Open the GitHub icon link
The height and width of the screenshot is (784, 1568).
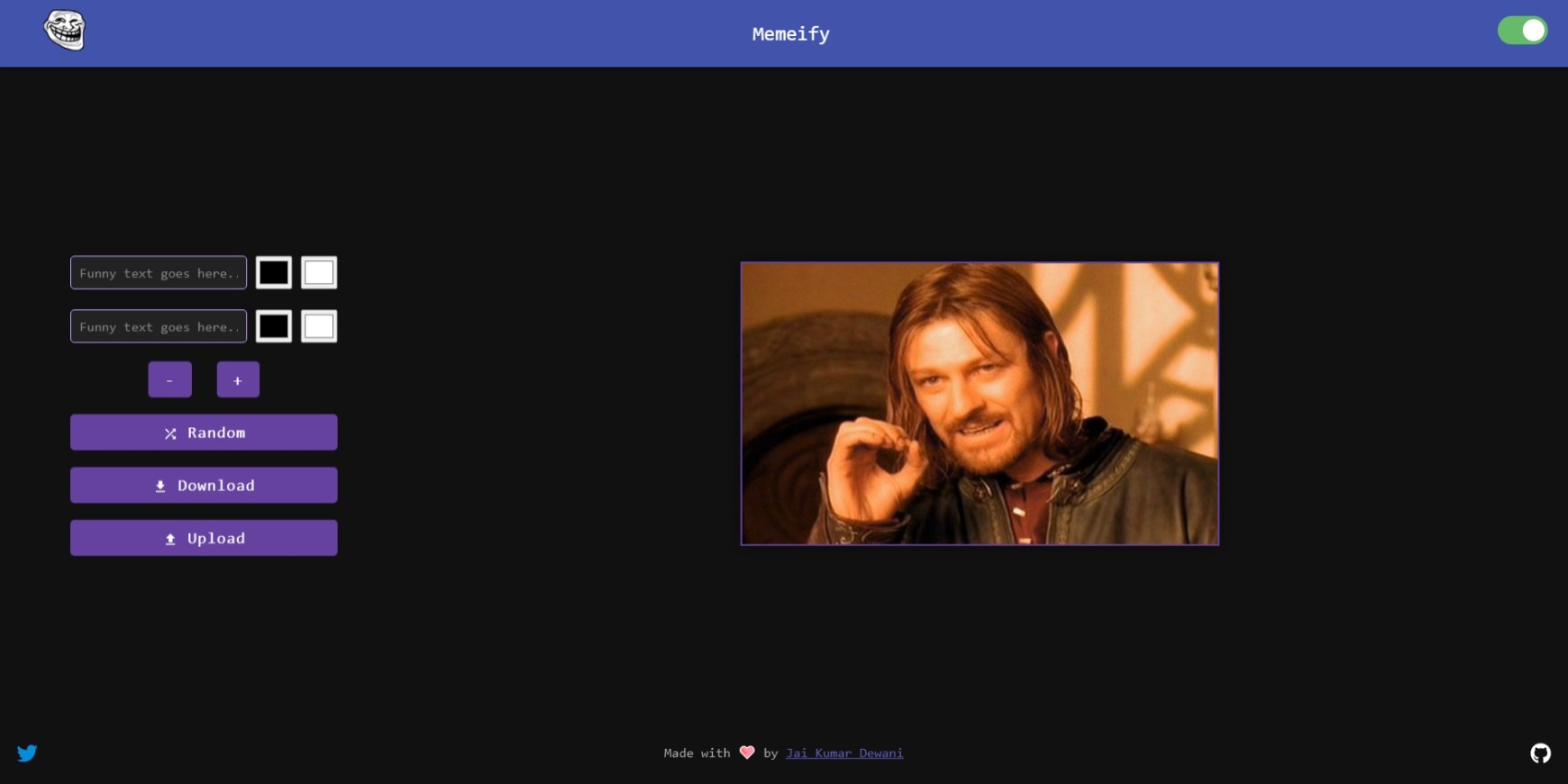(1541, 753)
